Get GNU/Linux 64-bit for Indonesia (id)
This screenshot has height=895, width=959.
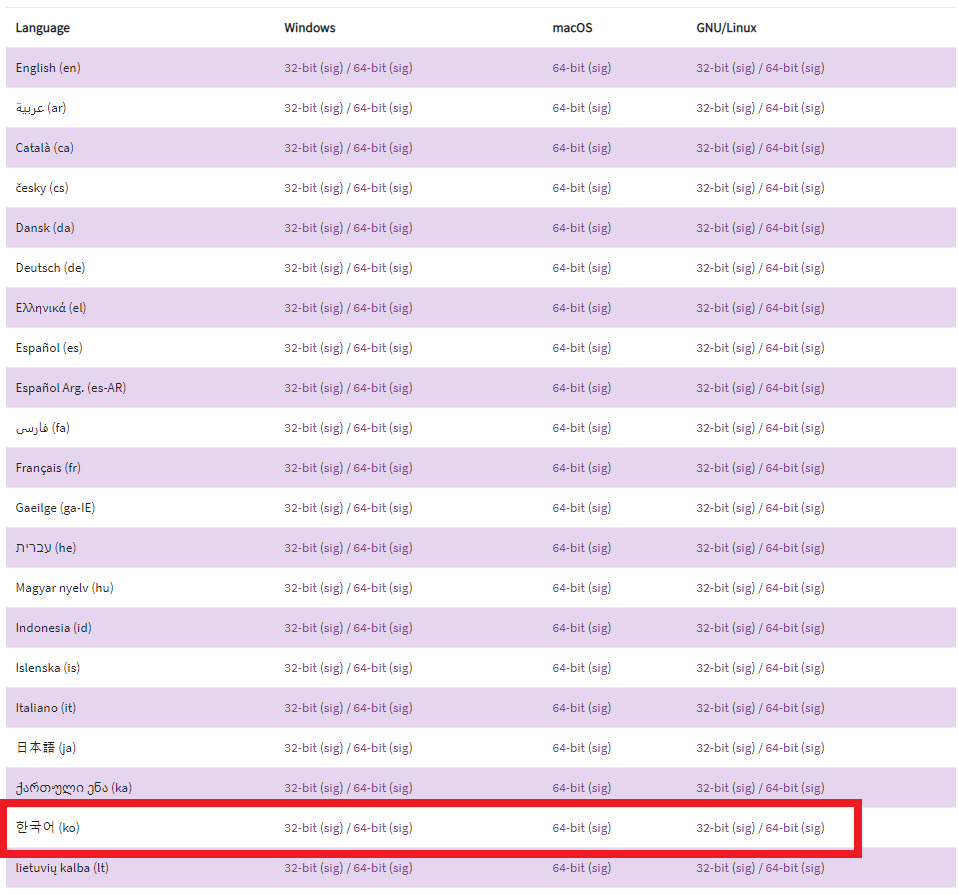tap(782, 627)
